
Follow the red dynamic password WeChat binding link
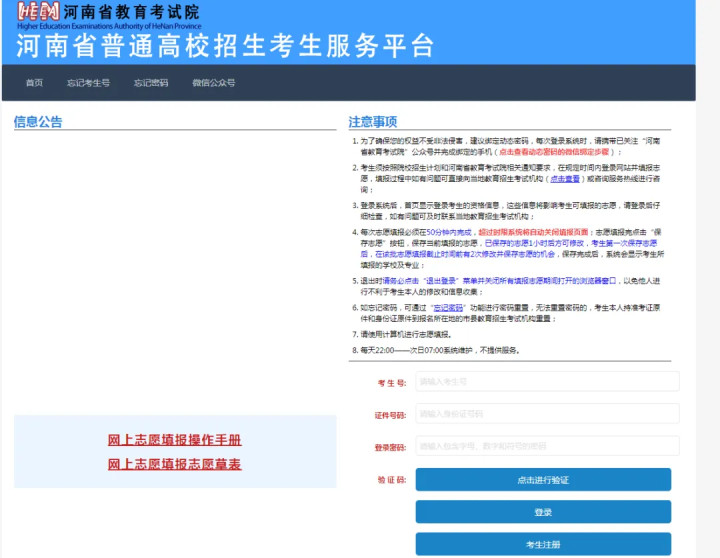pyautogui.click(x=554, y=152)
